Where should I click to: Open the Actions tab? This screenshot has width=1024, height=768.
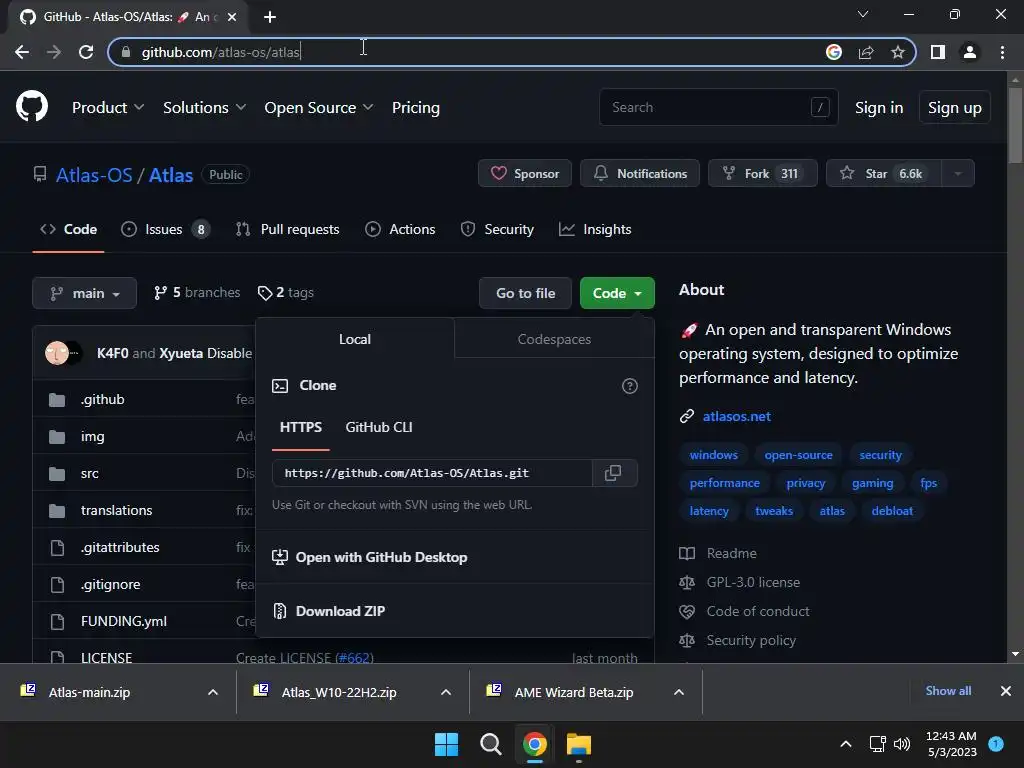pyautogui.click(x=400, y=229)
